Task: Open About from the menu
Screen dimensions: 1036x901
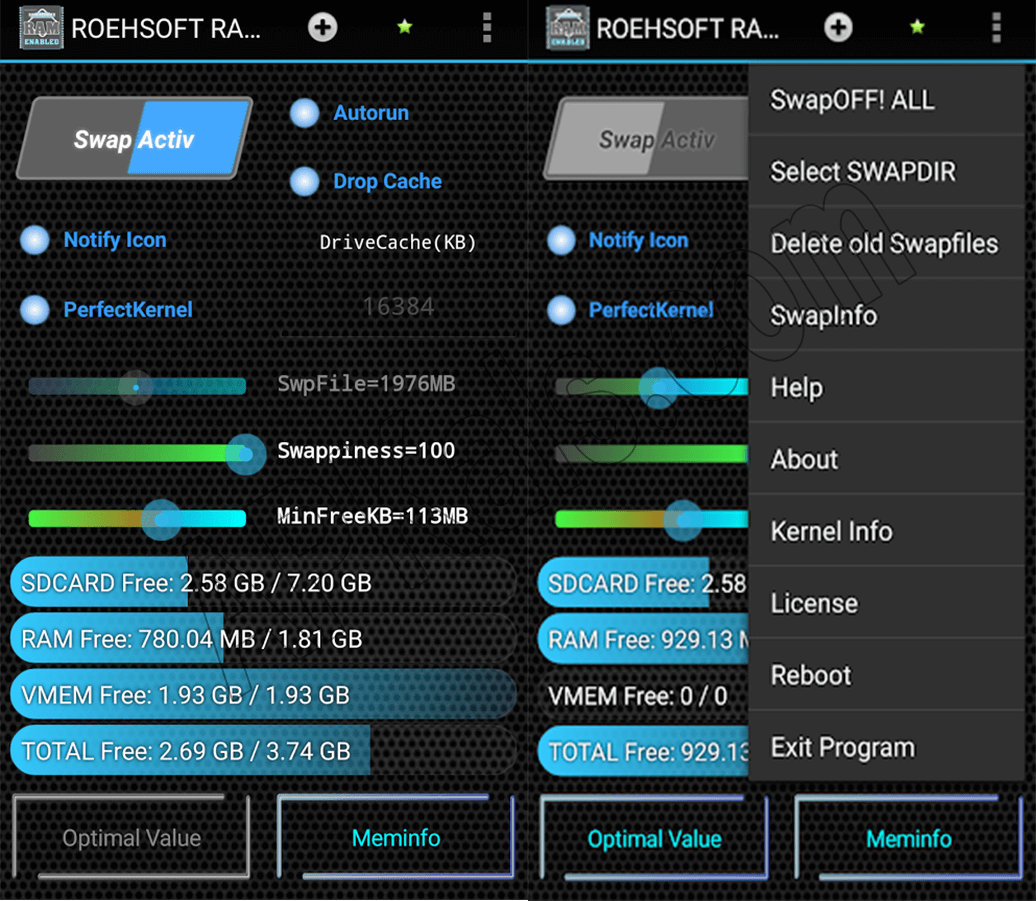Action: pyautogui.click(x=887, y=460)
